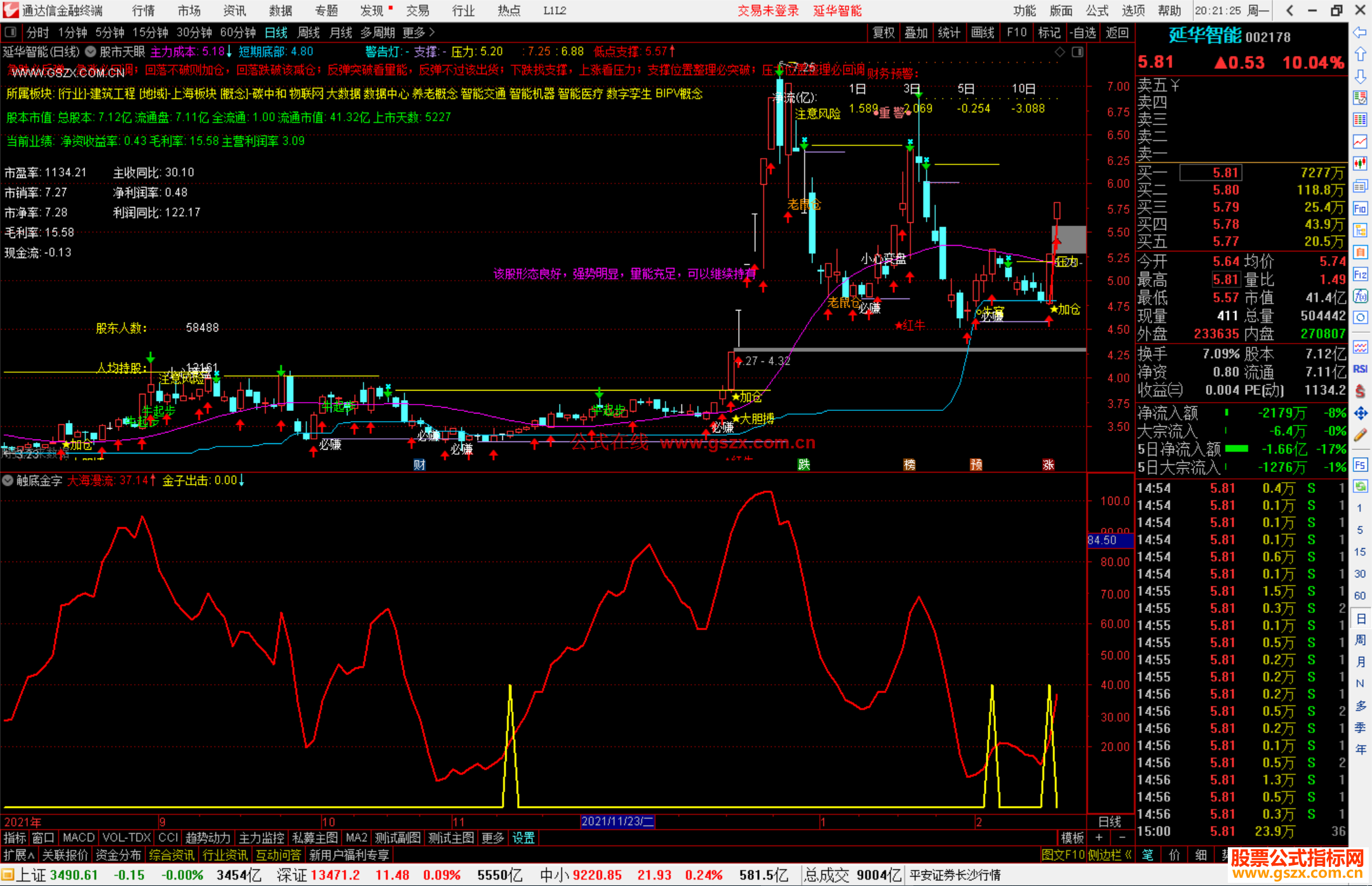Click the left arrow back icon in sidebar

pos(1360,32)
